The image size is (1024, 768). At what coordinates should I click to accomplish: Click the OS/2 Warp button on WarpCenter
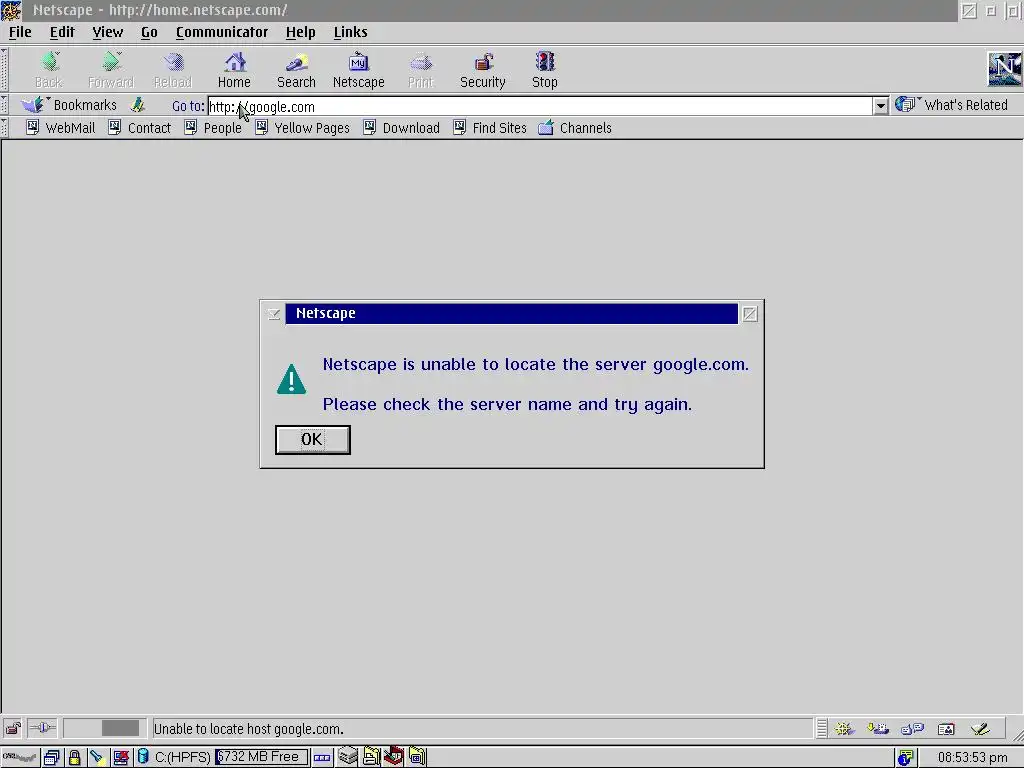(20, 758)
